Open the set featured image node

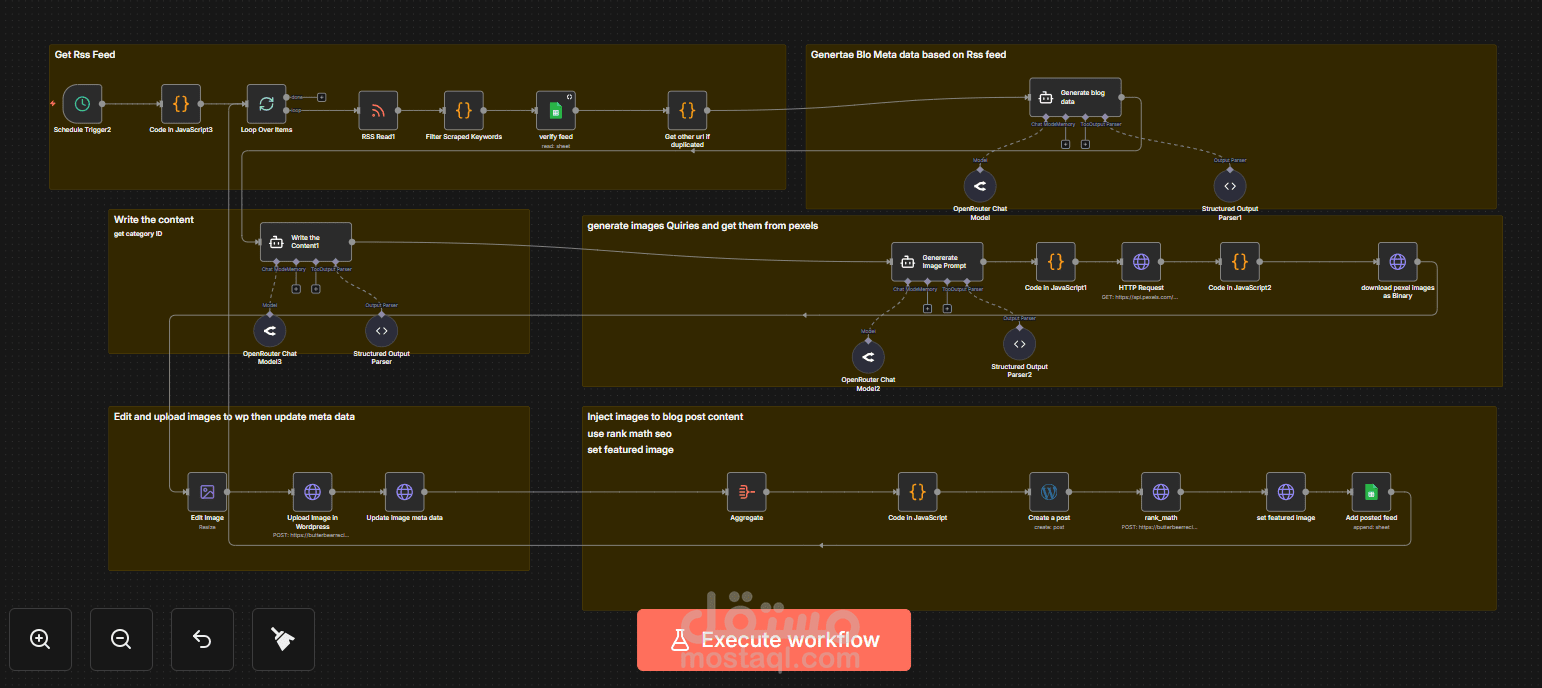coord(1286,492)
